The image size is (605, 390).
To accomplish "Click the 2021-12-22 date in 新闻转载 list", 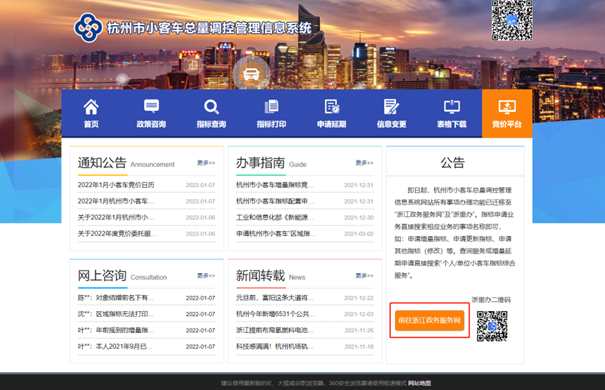I will point(359,298).
